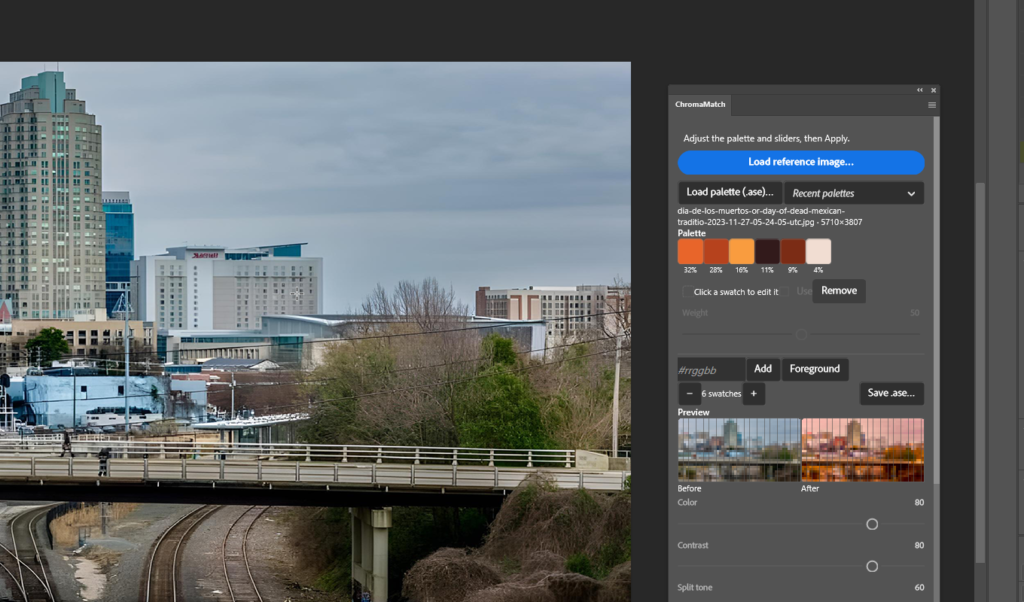Close the ChromaMatch panel
The height and width of the screenshot is (602, 1024).
point(933,90)
